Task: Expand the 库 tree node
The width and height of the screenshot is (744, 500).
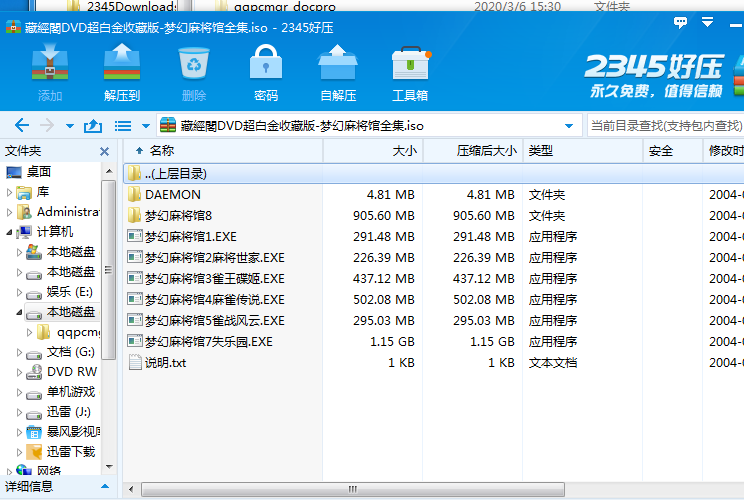Action: tap(9, 192)
